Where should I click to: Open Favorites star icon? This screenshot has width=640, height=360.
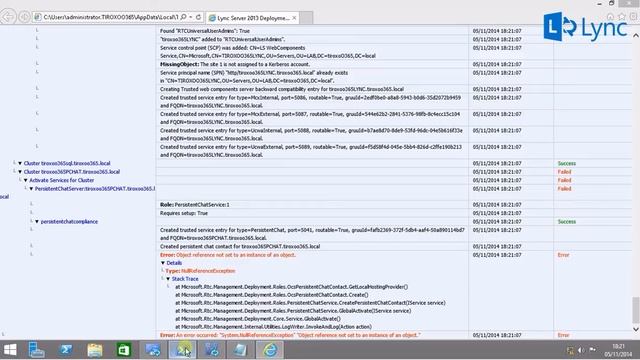[622, 17]
